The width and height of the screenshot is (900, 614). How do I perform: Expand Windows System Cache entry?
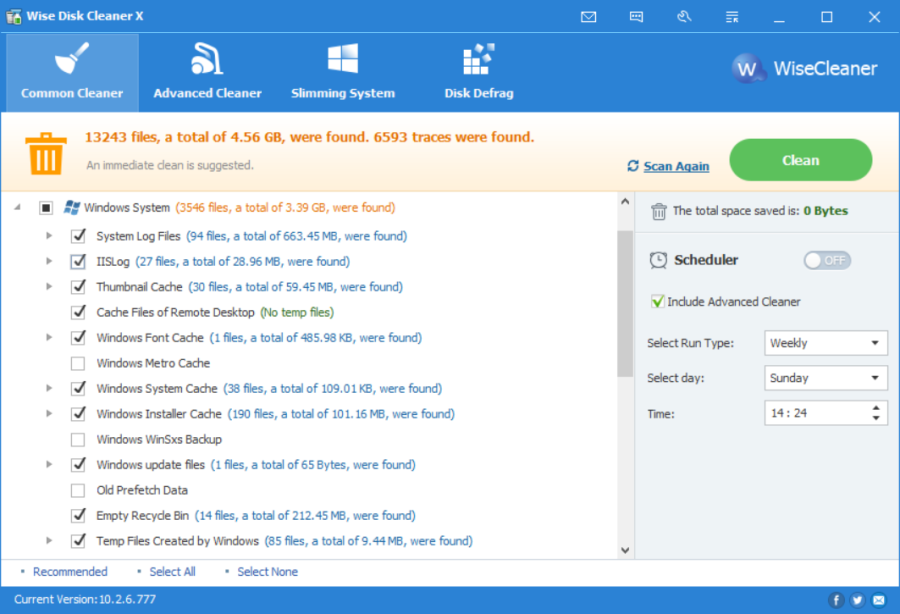pos(49,388)
